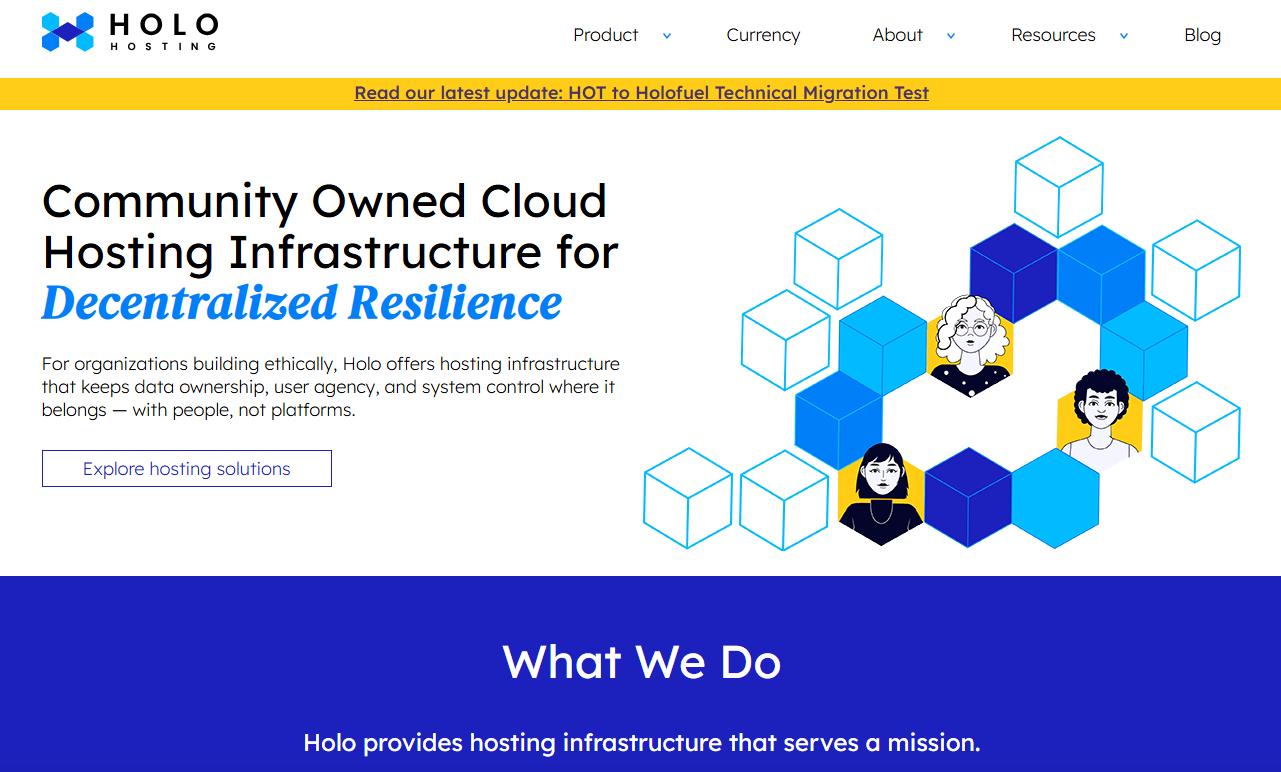Click the dark blue cube below the top outlined cube

coord(1014,272)
